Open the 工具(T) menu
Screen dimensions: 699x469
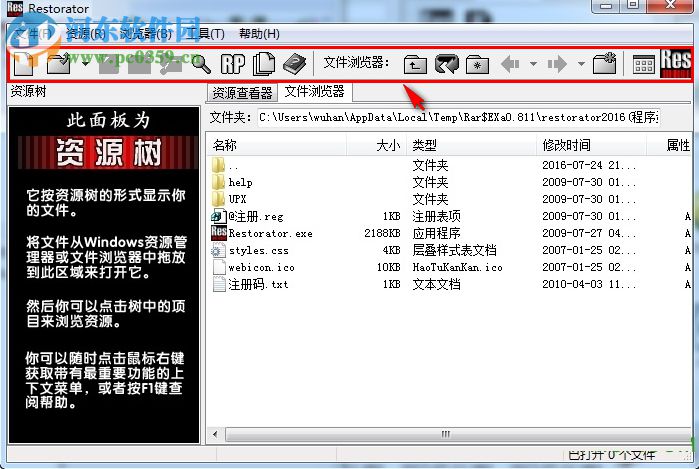click(205, 34)
